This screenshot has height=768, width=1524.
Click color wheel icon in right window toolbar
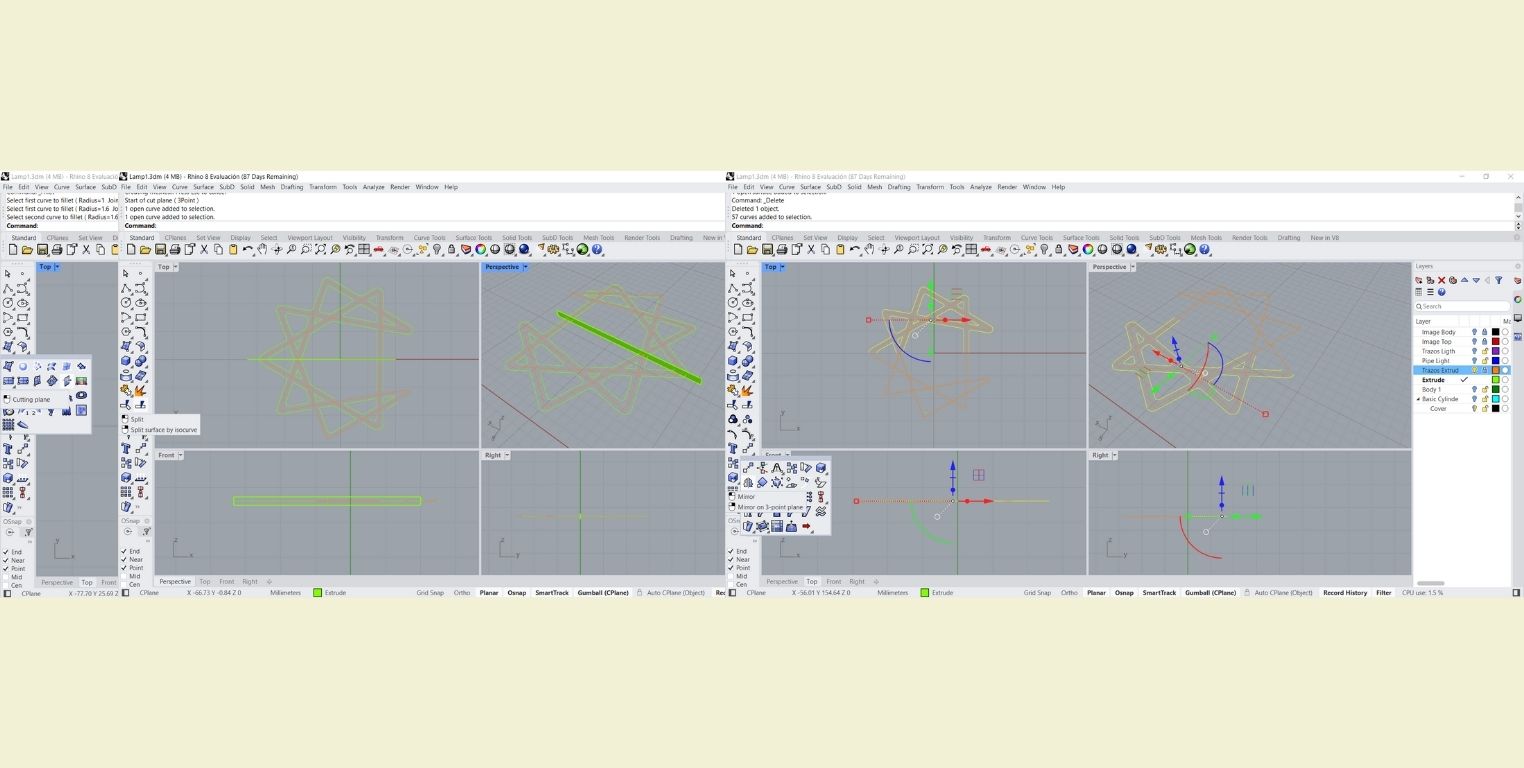coord(1088,250)
